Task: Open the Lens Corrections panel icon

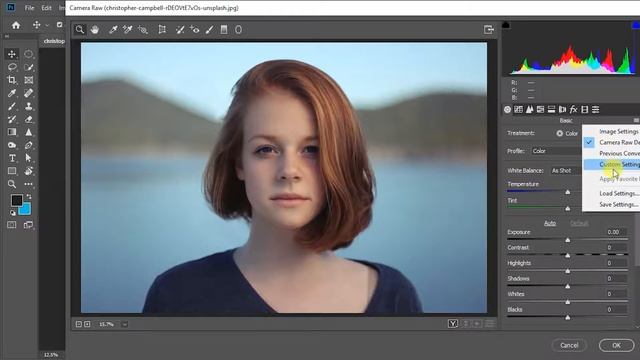Action: click(562, 109)
